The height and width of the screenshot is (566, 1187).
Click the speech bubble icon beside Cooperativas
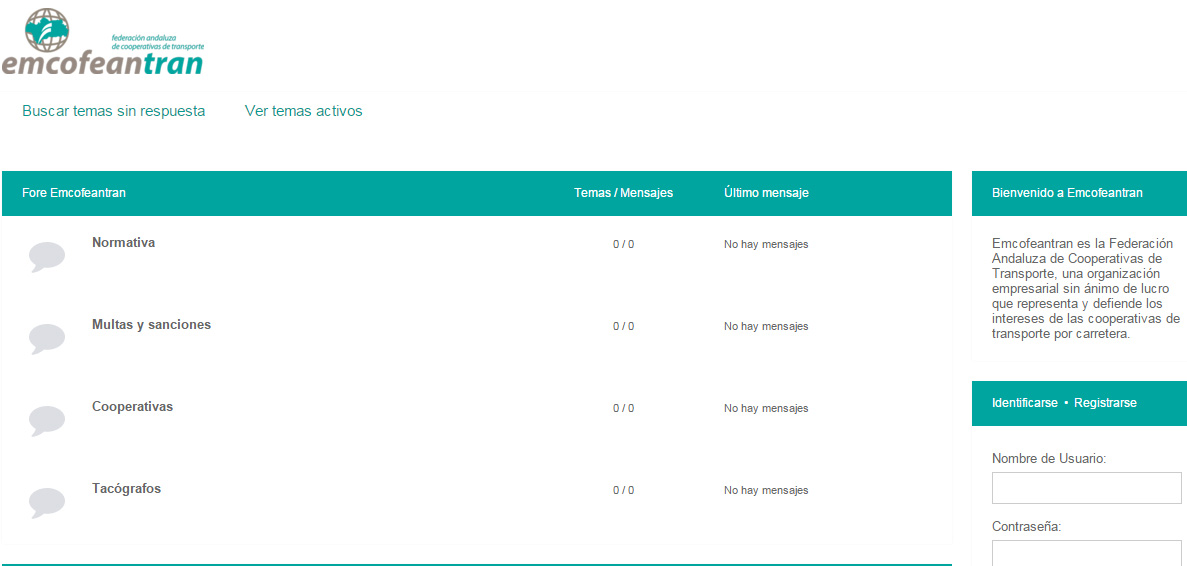[x=47, y=421]
